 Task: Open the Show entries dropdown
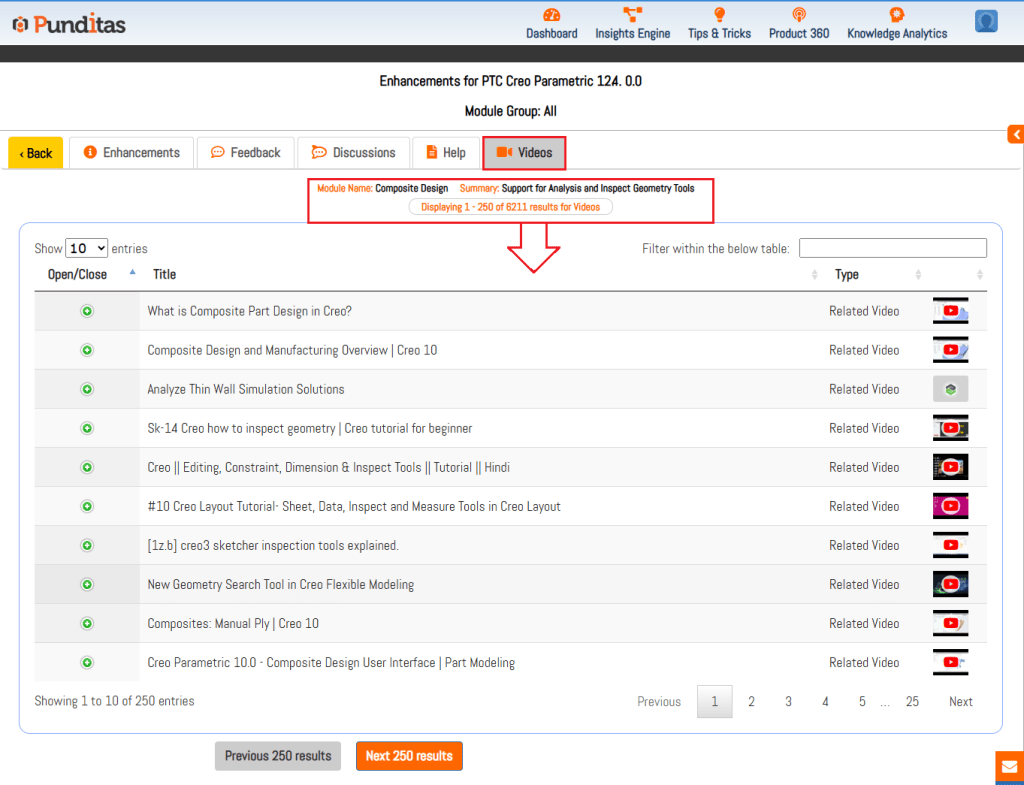(x=86, y=248)
